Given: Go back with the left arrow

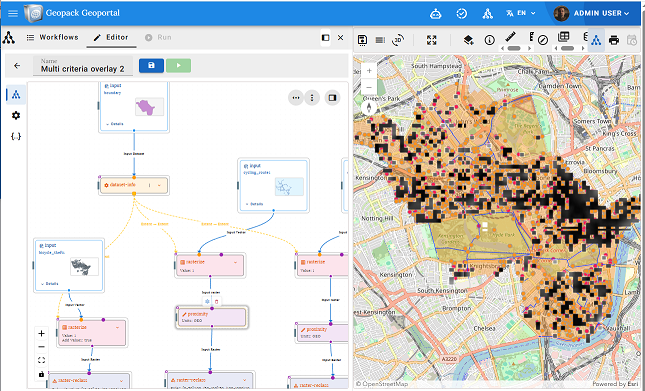Looking at the screenshot, I should (17, 65).
